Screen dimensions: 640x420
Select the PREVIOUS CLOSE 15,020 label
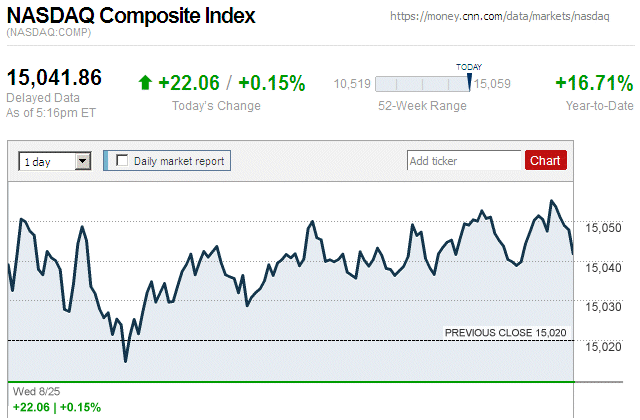pos(506,332)
